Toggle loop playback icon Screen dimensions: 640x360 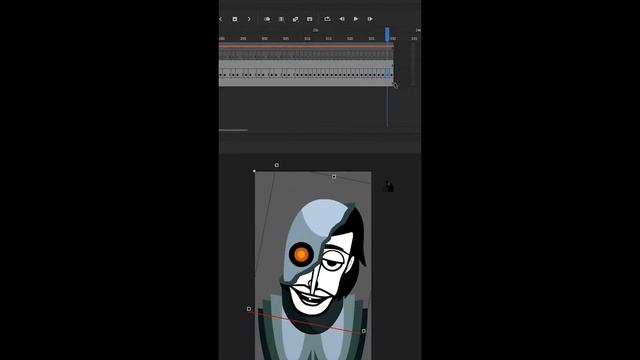[327, 19]
